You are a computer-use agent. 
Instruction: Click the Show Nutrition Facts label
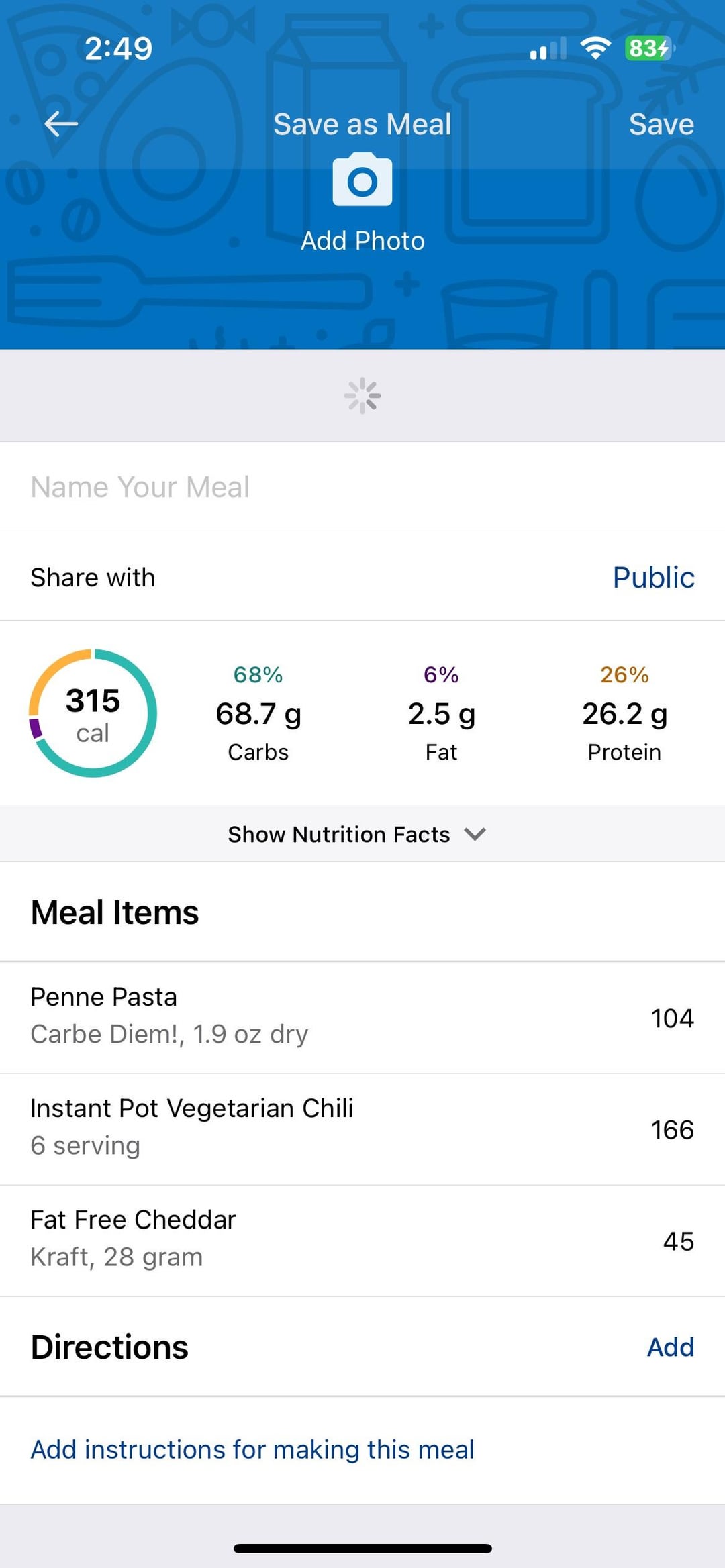click(339, 834)
